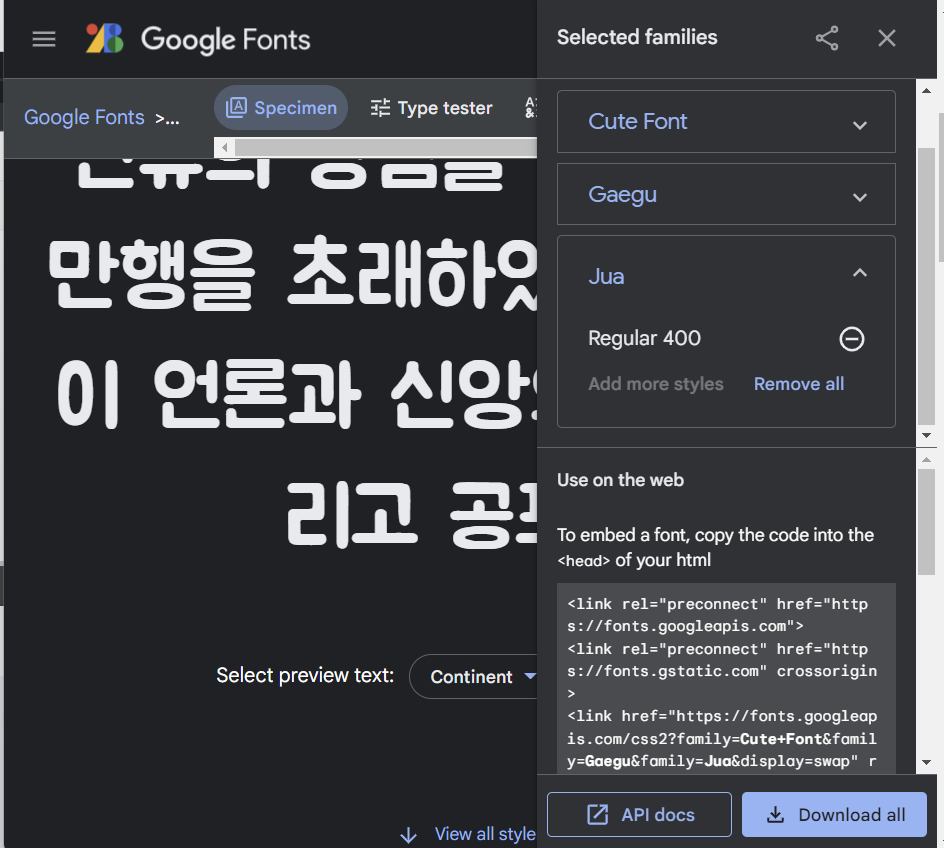Click the Use on the web heading

point(620,480)
